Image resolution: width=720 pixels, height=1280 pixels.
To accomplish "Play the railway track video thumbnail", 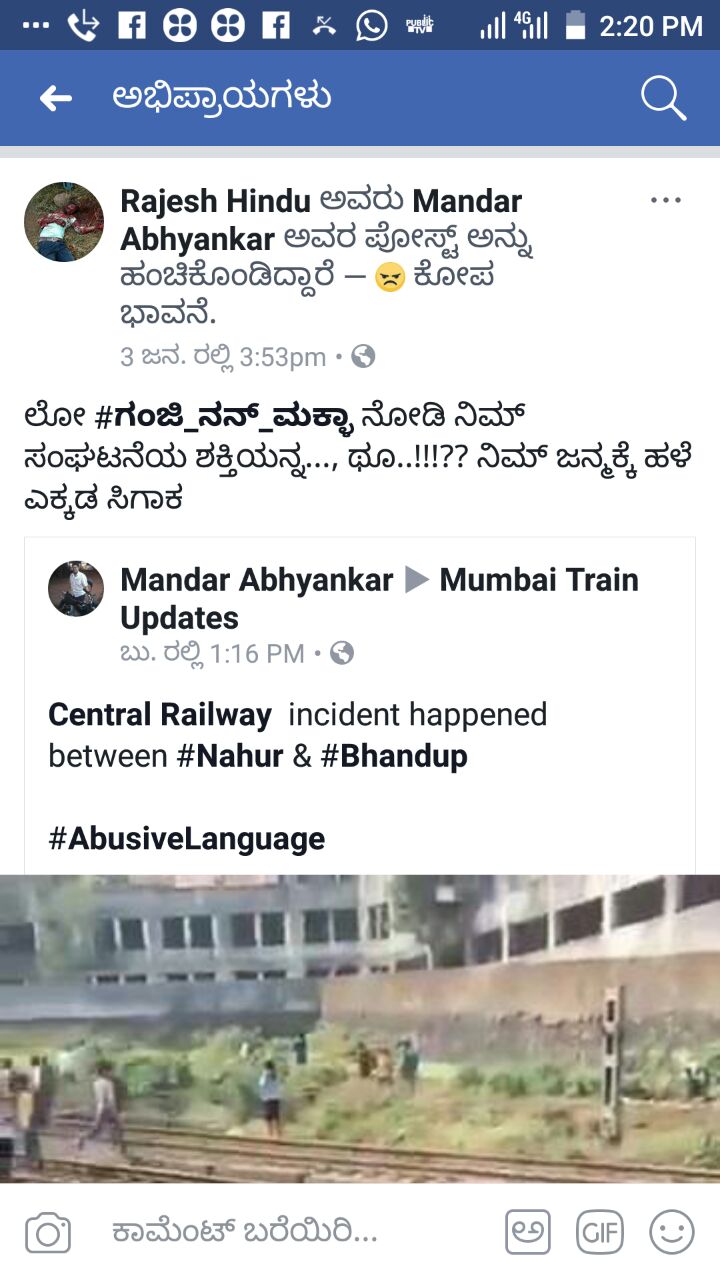I will pyautogui.click(x=360, y=1029).
